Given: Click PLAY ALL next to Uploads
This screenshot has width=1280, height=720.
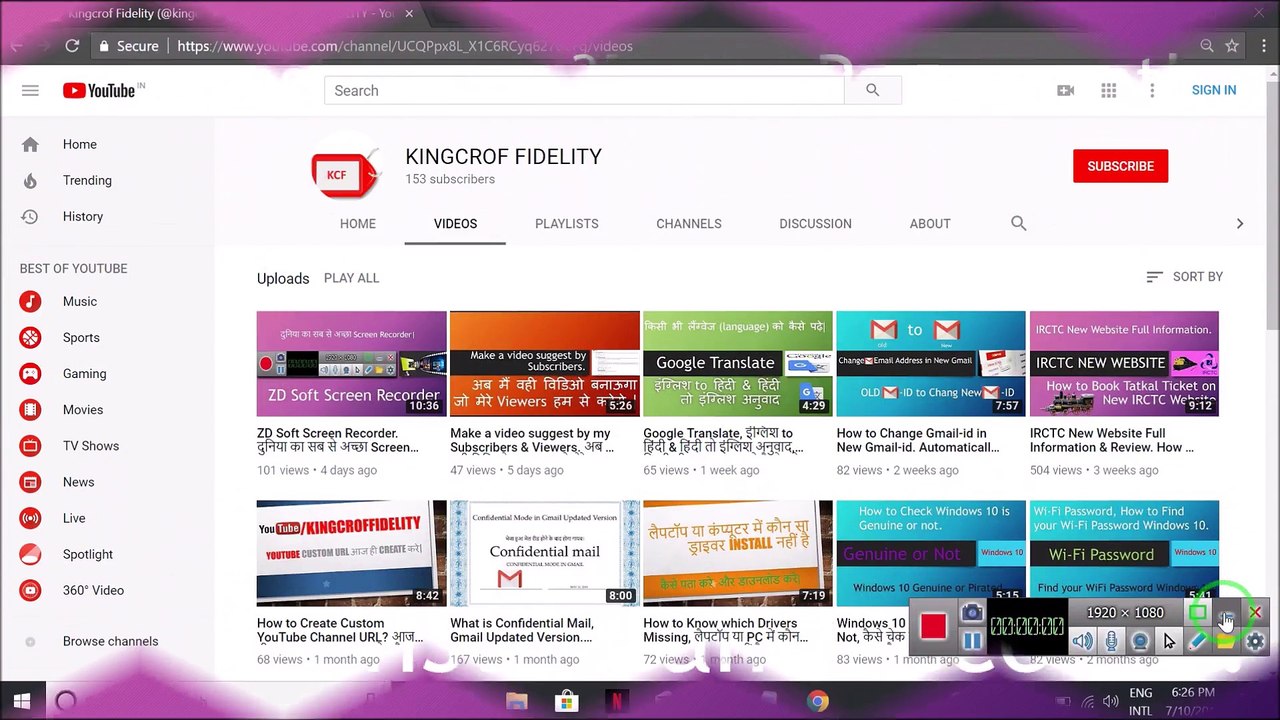Looking at the screenshot, I should [351, 278].
